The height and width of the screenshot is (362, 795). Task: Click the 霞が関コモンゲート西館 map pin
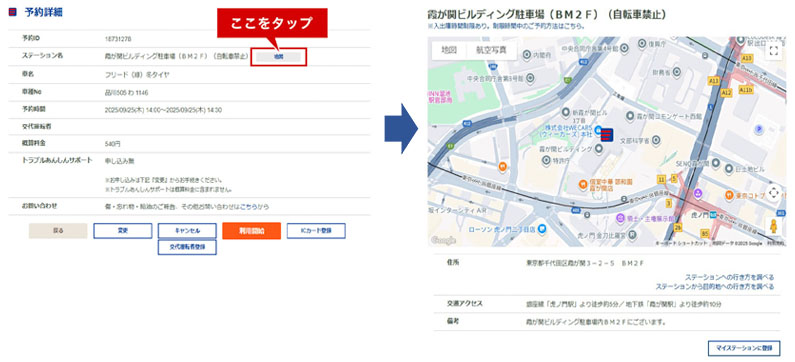coord(630,117)
